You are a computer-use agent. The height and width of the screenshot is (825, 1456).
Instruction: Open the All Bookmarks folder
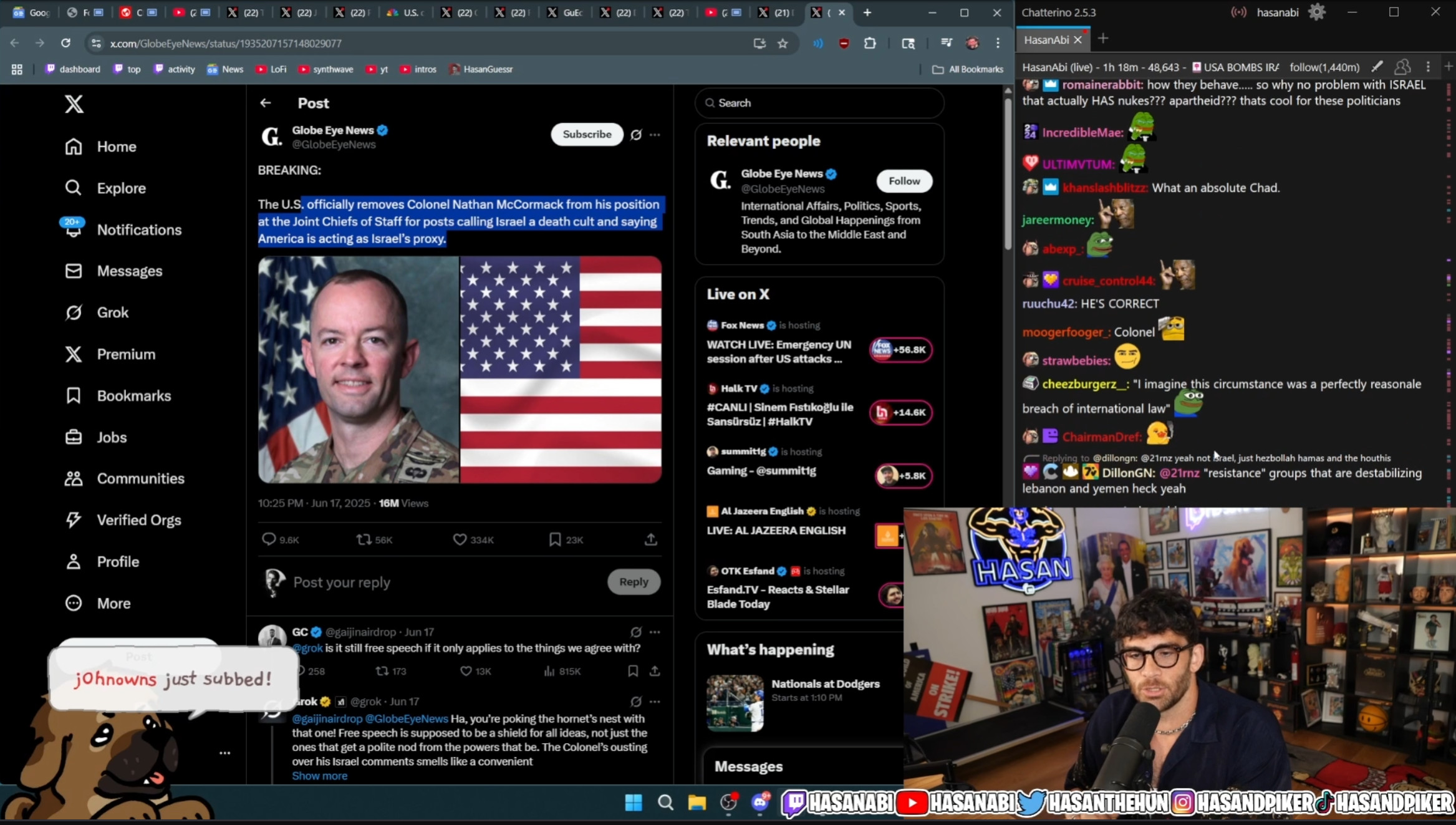(x=968, y=69)
